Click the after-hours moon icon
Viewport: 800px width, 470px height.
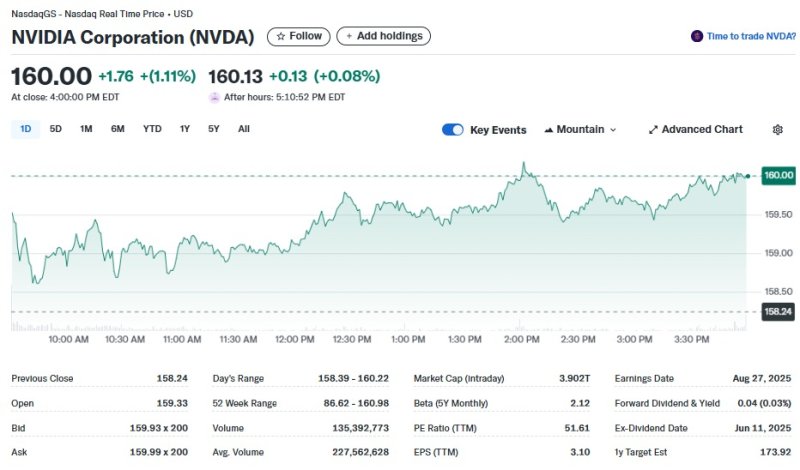tap(214, 97)
